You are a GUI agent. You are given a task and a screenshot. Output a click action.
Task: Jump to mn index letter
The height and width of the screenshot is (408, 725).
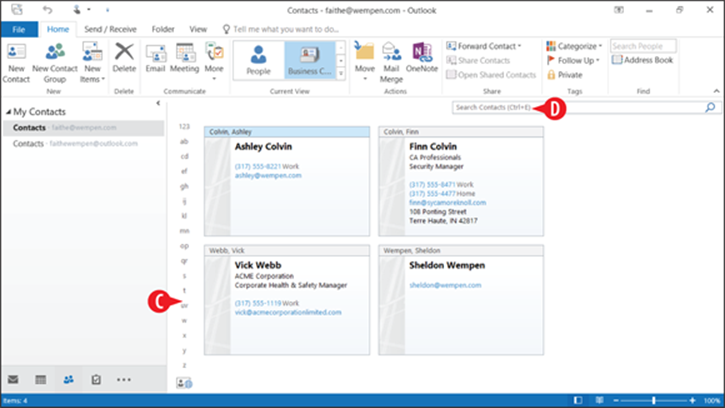184,231
